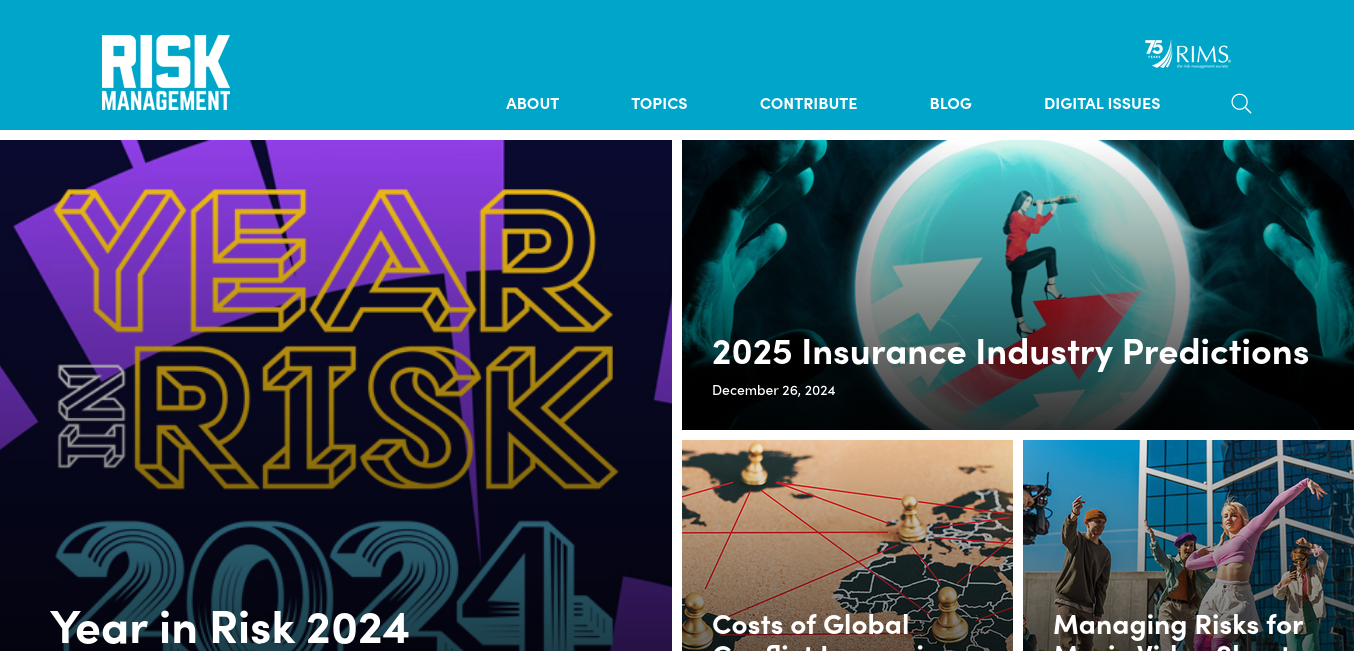Open the About menu
Screen dimensions: 1366x651
click(x=532, y=103)
